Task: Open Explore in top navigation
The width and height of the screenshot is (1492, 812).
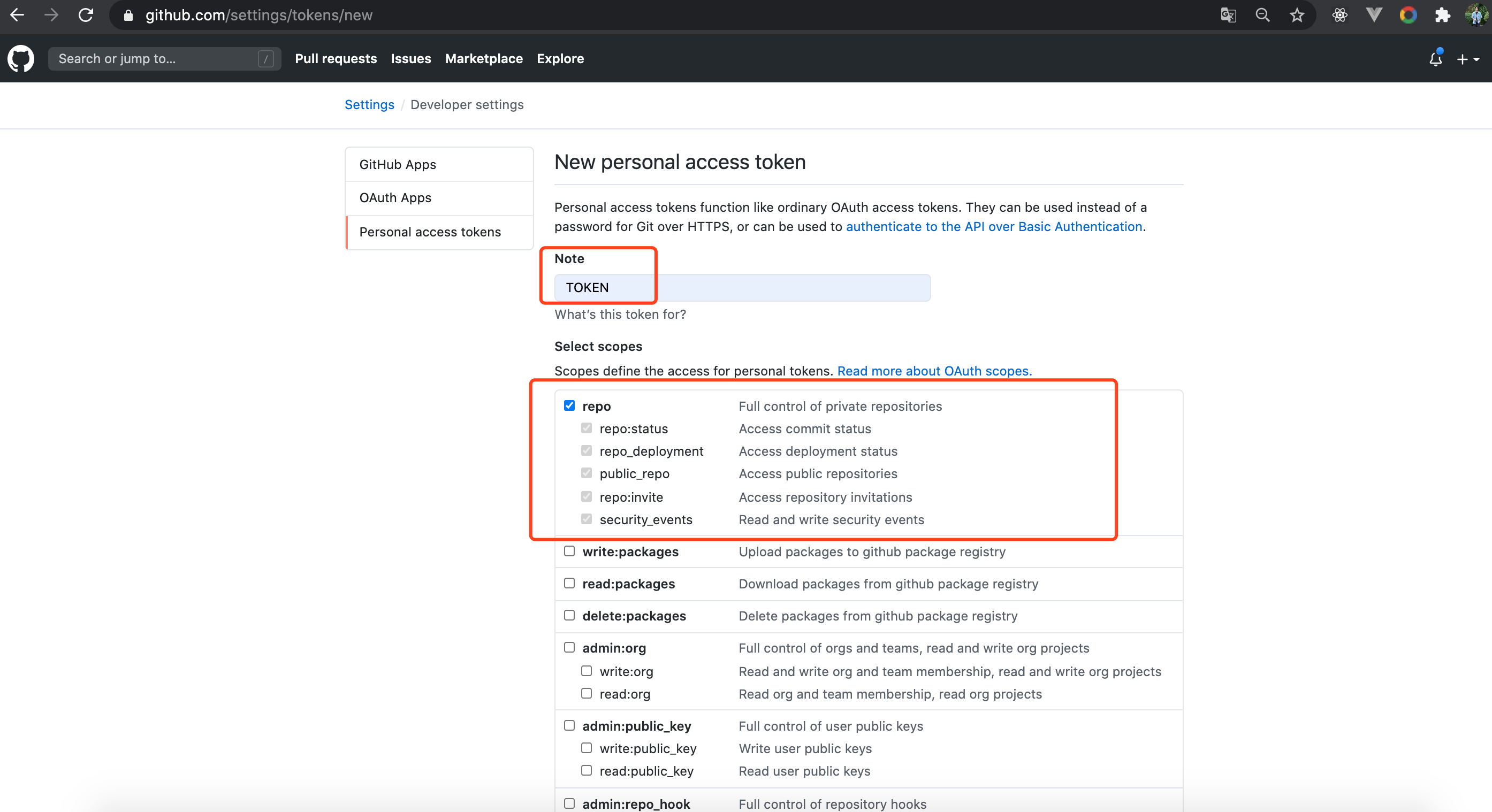Action: (x=560, y=58)
